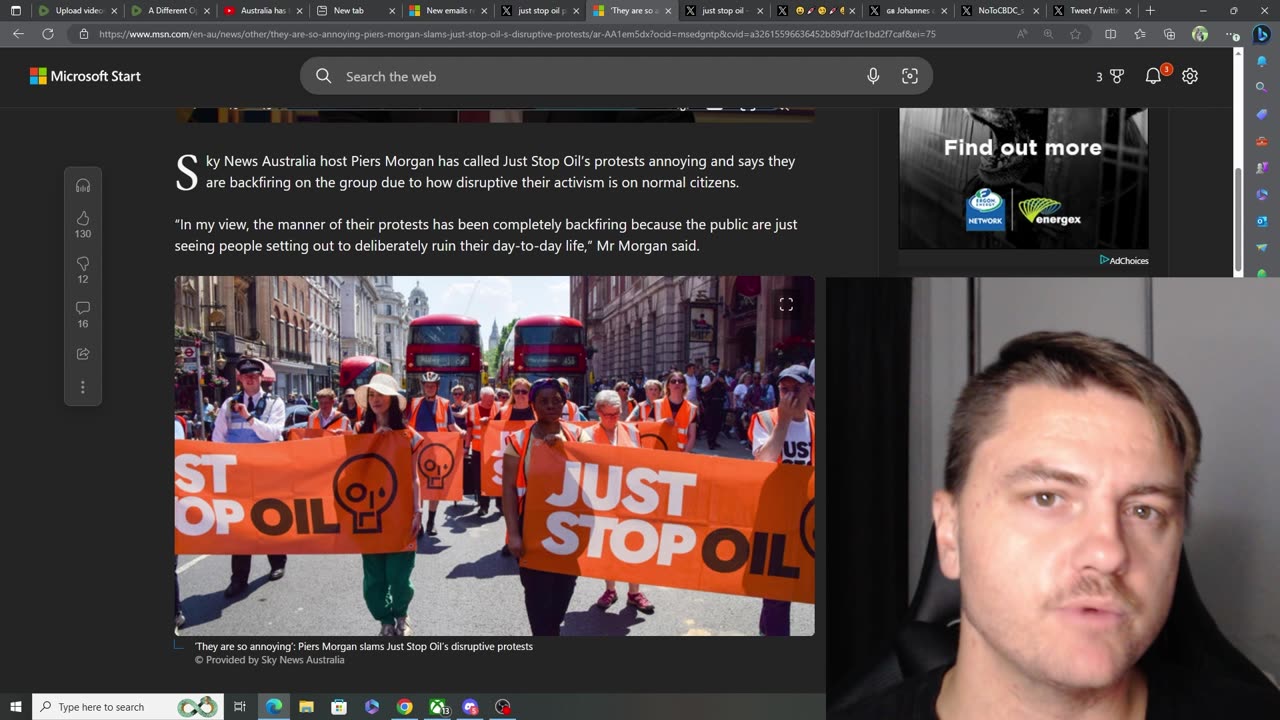
Task: Open File Explorer from taskbar
Action: point(306,707)
